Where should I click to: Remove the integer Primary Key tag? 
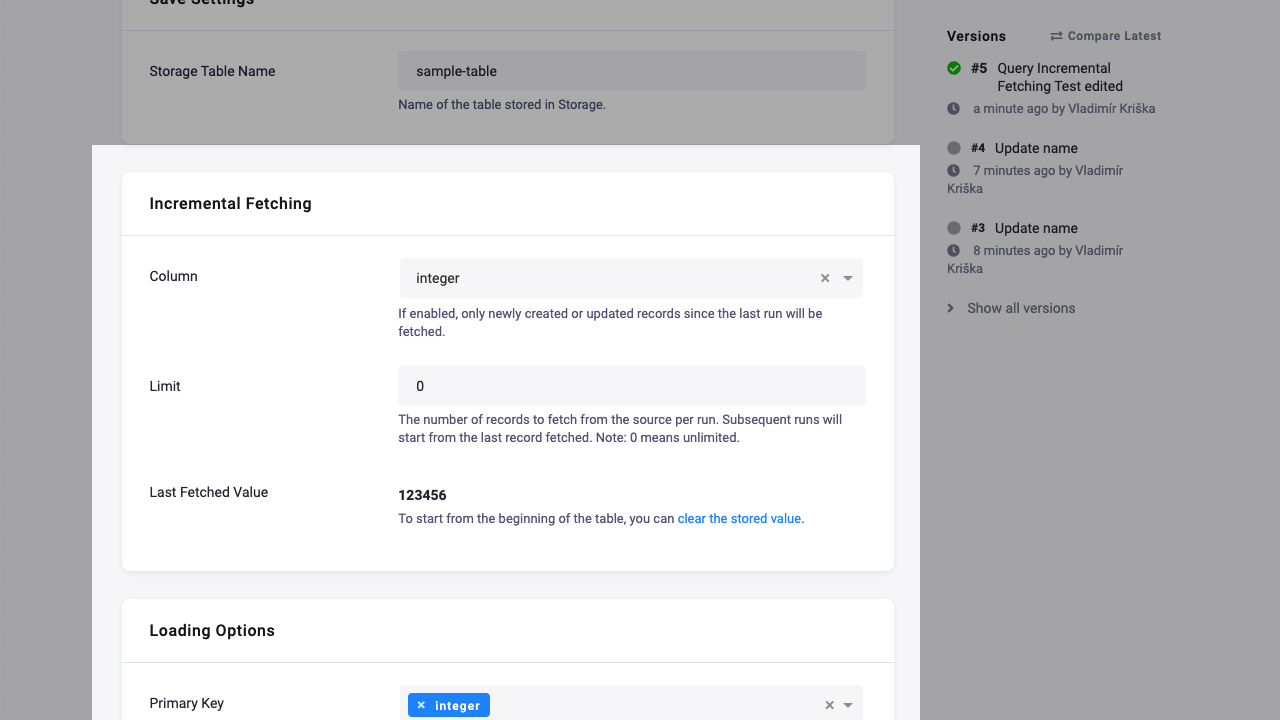[x=420, y=705]
